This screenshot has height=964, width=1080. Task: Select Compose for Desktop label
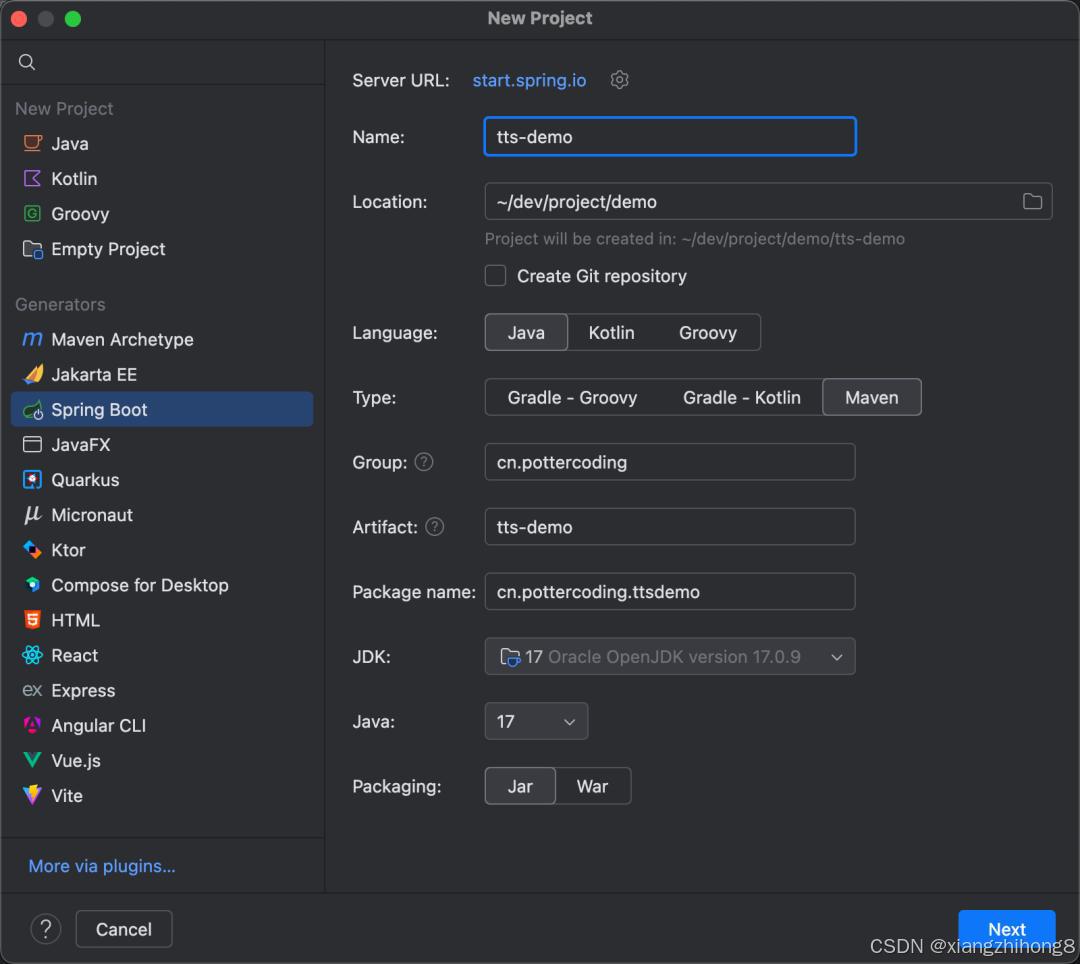(x=140, y=585)
